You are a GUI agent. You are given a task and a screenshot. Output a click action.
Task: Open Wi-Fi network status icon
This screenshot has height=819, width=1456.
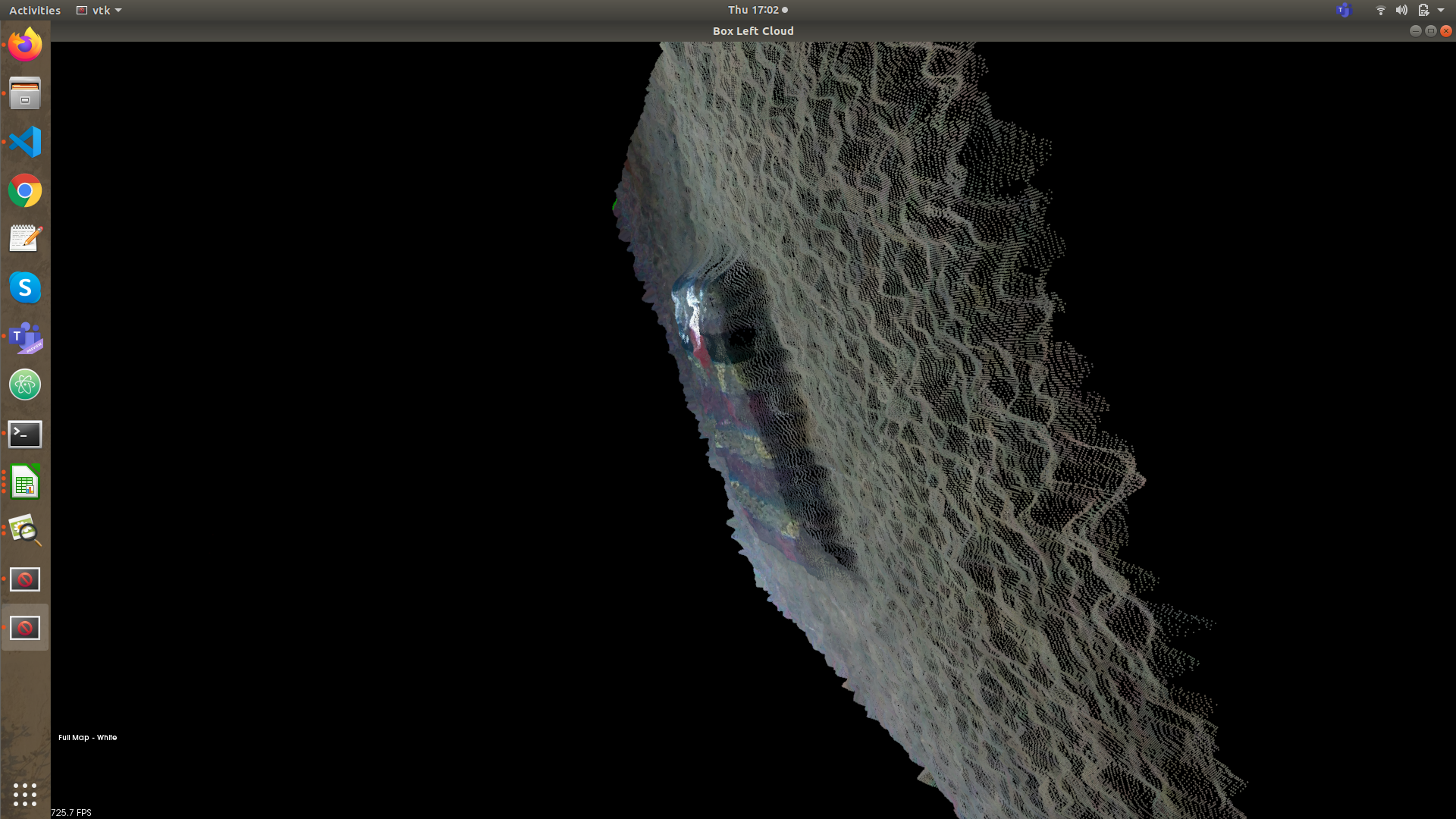1380,10
